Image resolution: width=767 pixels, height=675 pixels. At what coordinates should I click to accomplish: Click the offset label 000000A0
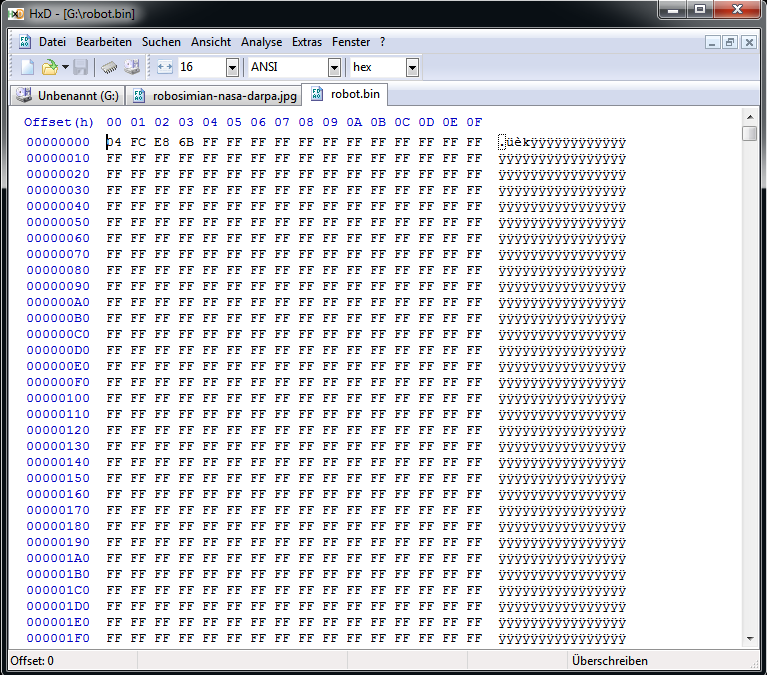click(x=58, y=302)
